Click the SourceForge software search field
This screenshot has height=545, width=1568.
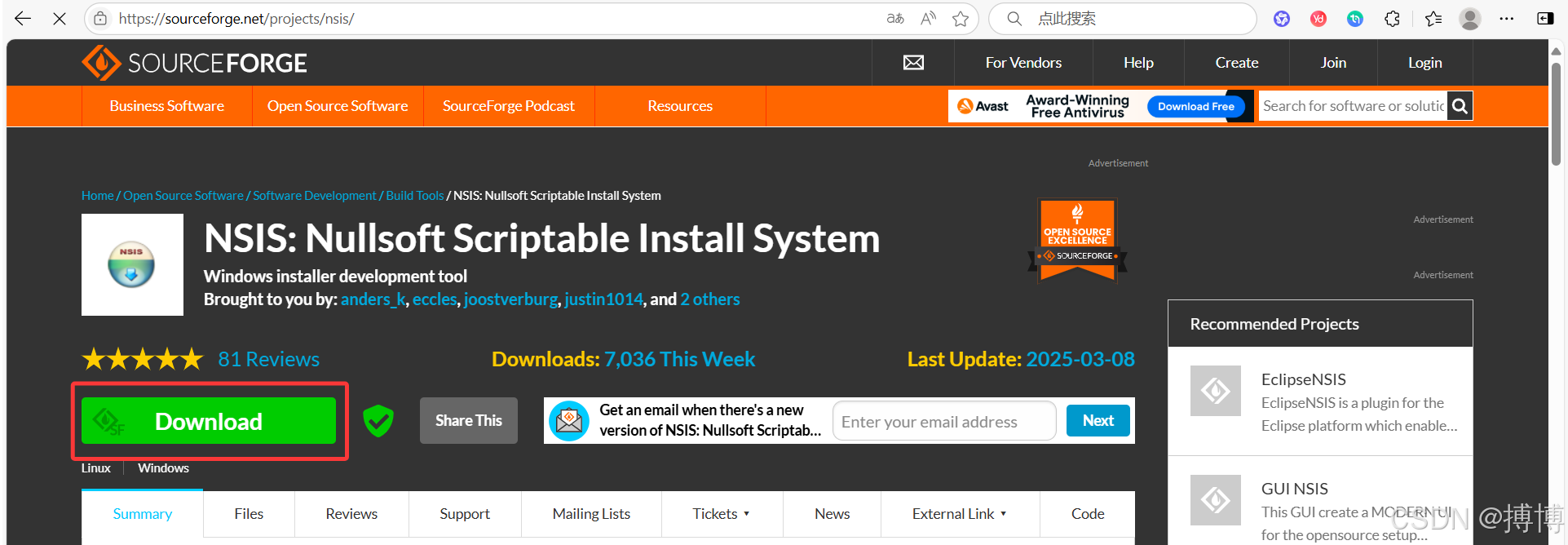tap(1354, 106)
